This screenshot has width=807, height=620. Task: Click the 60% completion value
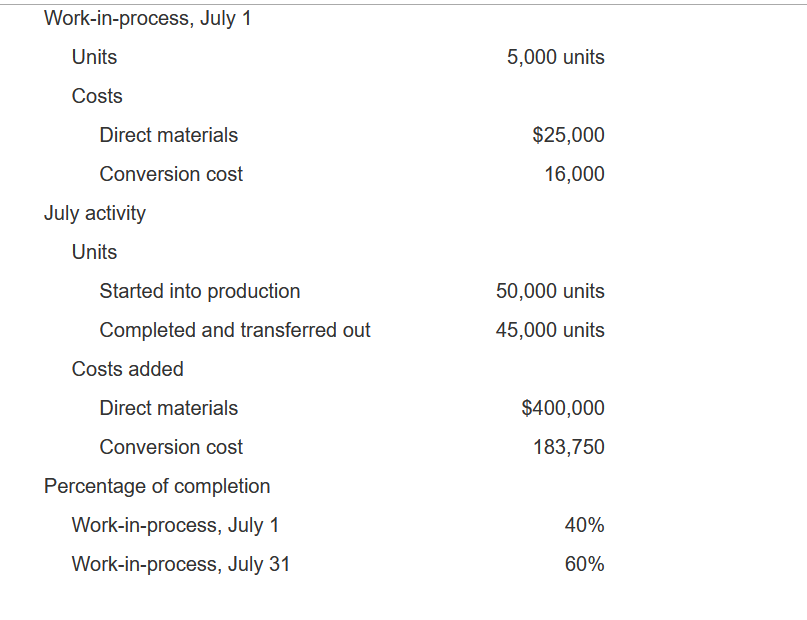584,564
